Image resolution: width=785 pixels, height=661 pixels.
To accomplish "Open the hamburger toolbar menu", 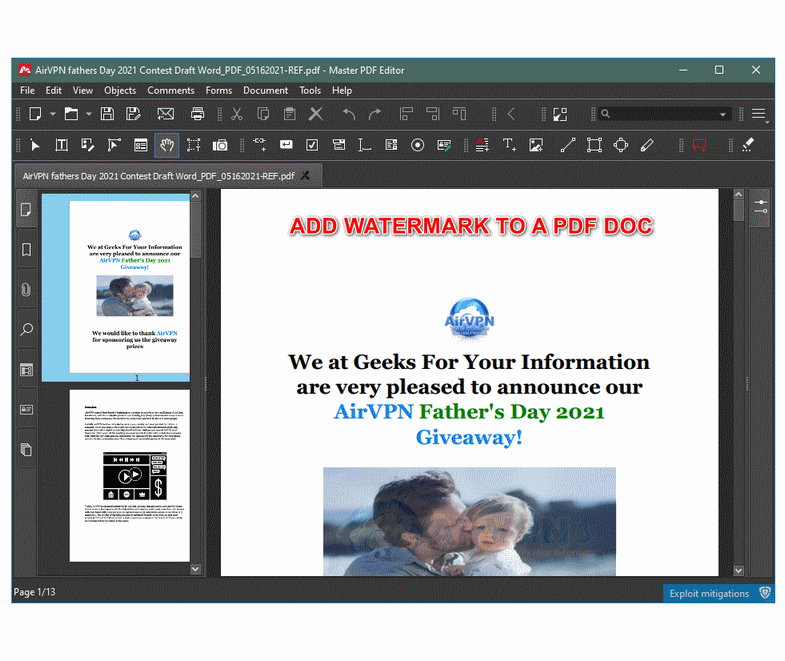I will (758, 114).
